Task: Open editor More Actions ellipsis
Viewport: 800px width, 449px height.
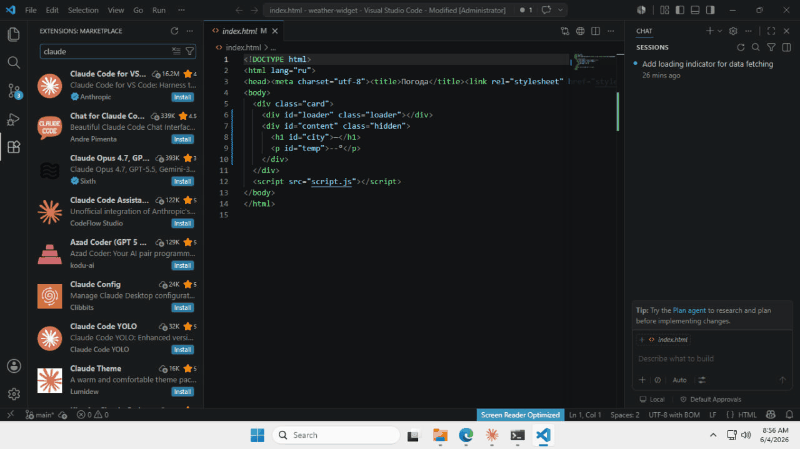Action: [611, 31]
